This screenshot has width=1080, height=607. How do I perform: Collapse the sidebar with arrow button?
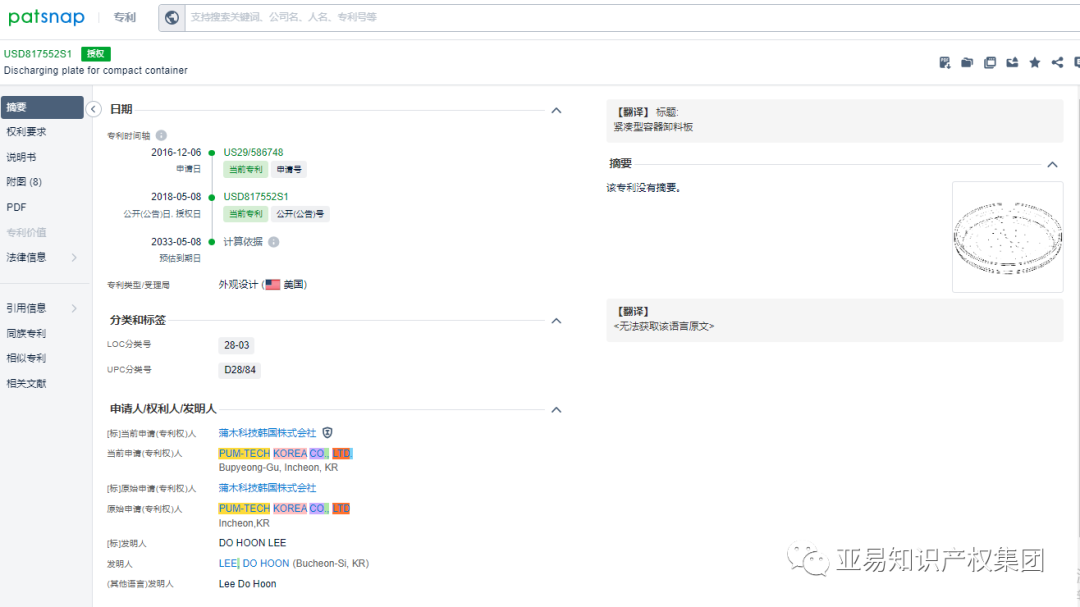93,109
